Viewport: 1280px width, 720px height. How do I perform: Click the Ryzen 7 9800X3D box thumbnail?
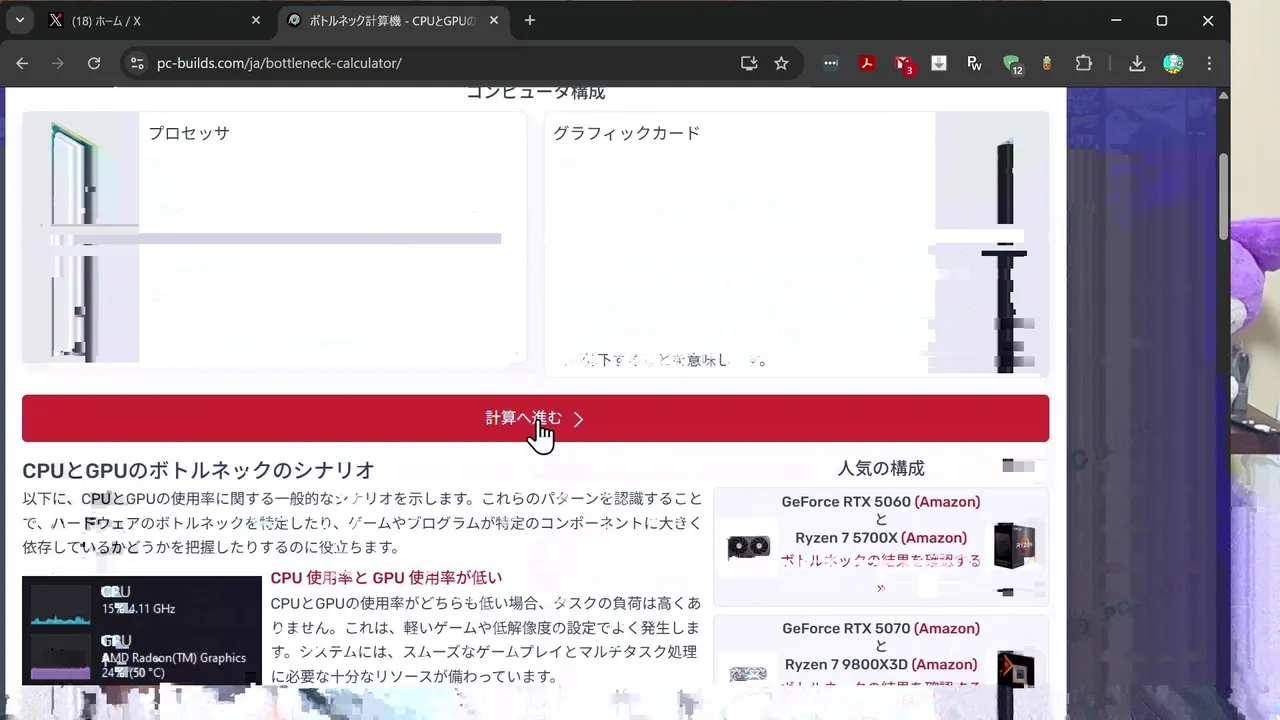tap(1014, 669)
